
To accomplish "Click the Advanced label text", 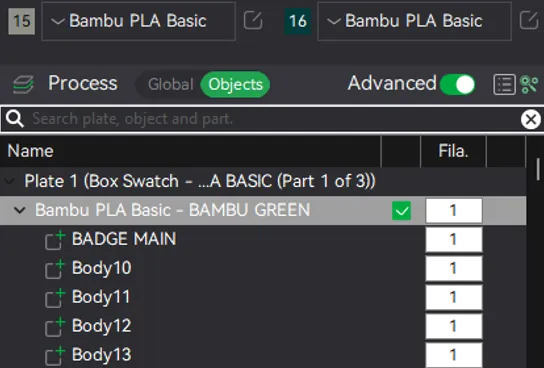I will pyautogui.click(x=392, y=83).
